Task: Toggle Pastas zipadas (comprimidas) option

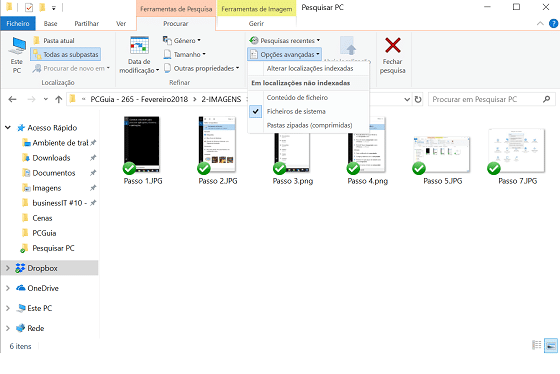Action: [x=309, y=125]
